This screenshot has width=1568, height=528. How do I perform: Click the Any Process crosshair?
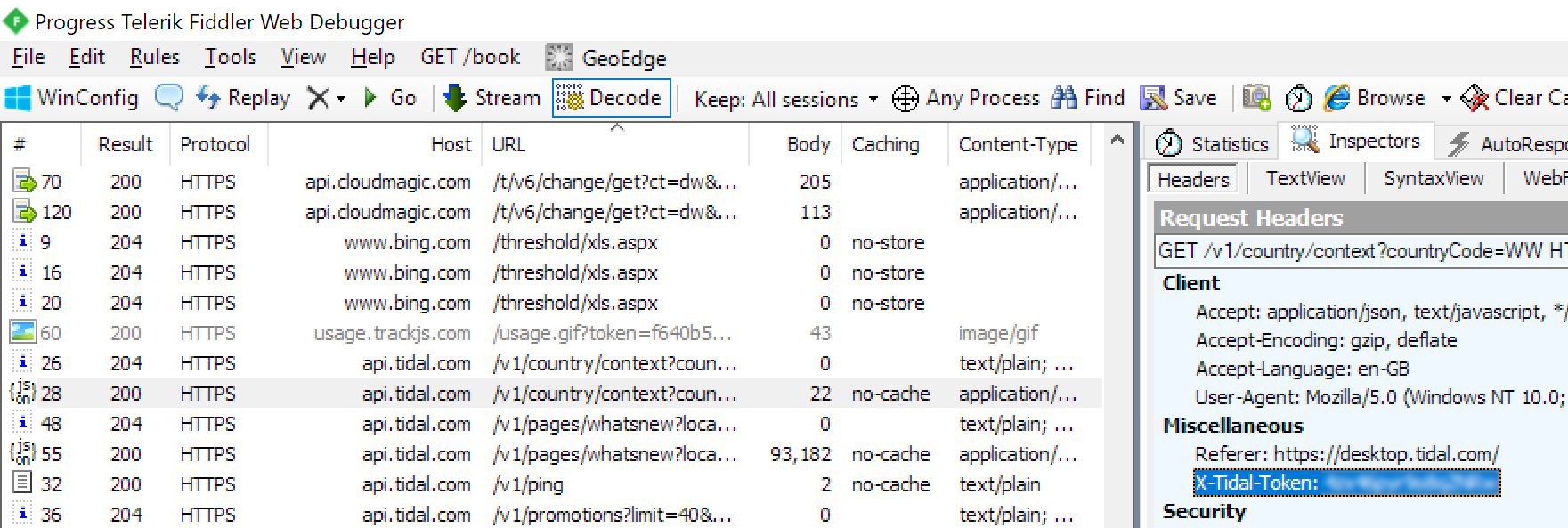(966, 98)
